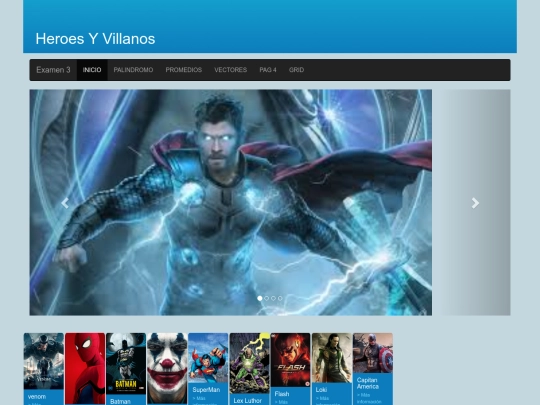Image resolution: width=540 pixels, height=405 pixels.
Task: Open Capitan America's Más información link
Action: pos(369,398)
